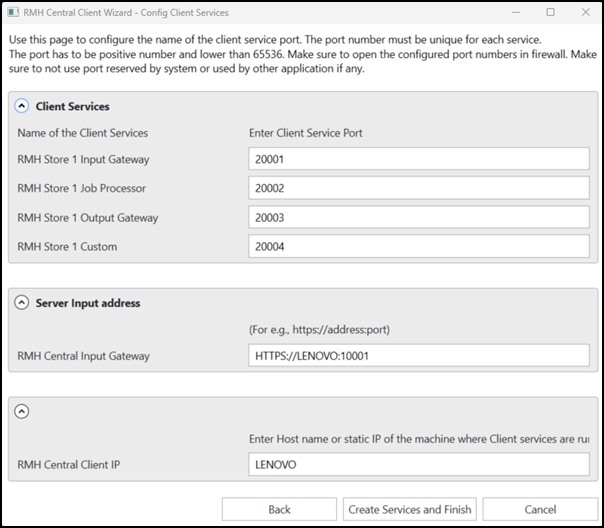Click the 'RMH Store 1 Output Gateway' label
Image resolution: width=604 pixels, height=528 pixels.
pos(88,218)
